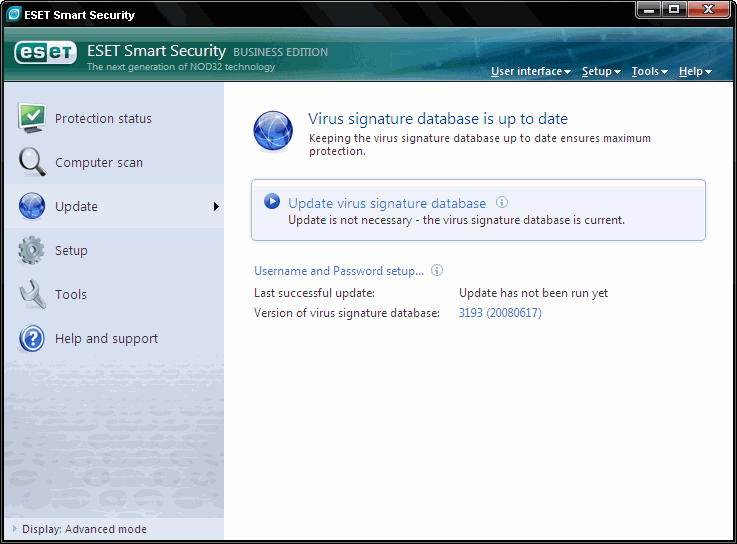737x544 pixels.
Task: Click 'Version of virus signature database:' label
Action: 347,313
